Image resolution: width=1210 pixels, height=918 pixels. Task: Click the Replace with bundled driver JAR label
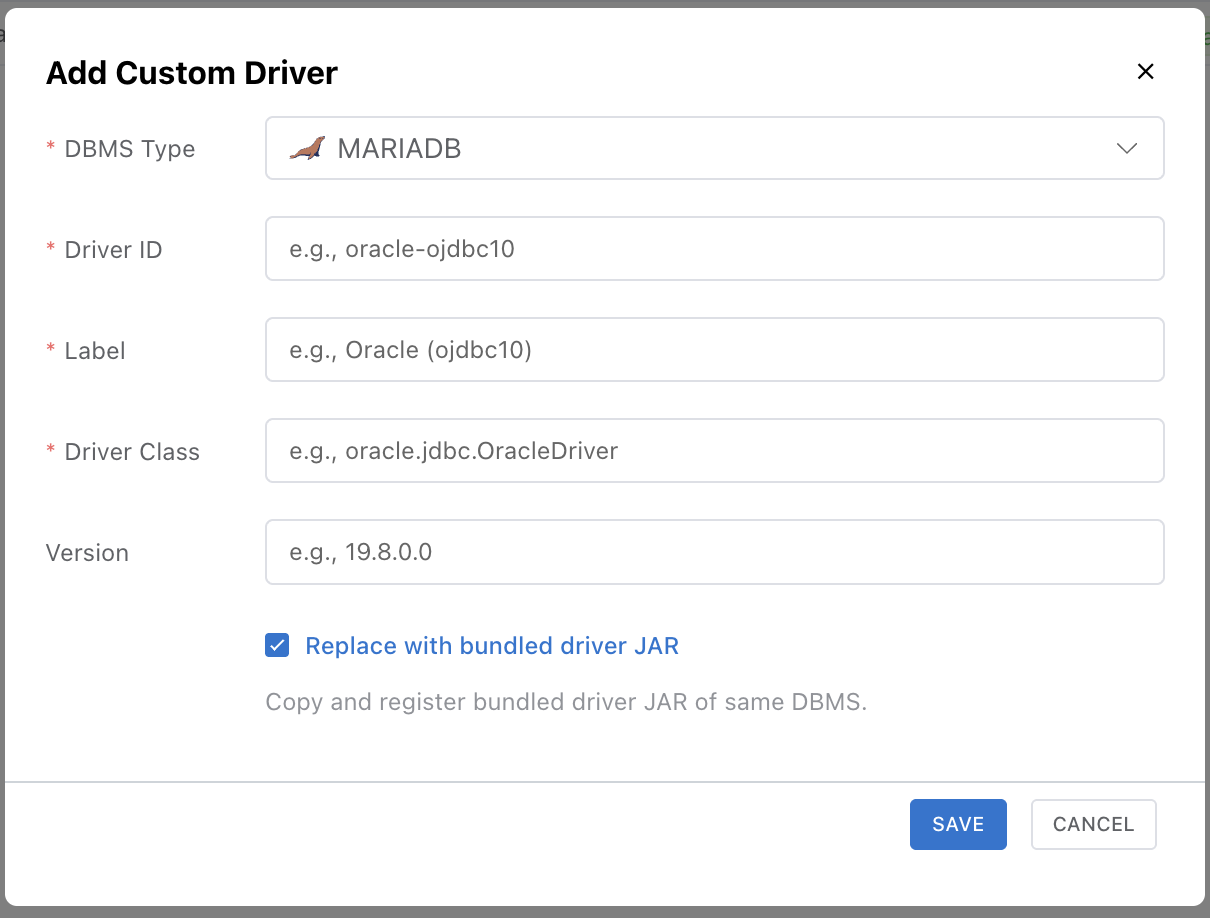(x=492, y=646)
